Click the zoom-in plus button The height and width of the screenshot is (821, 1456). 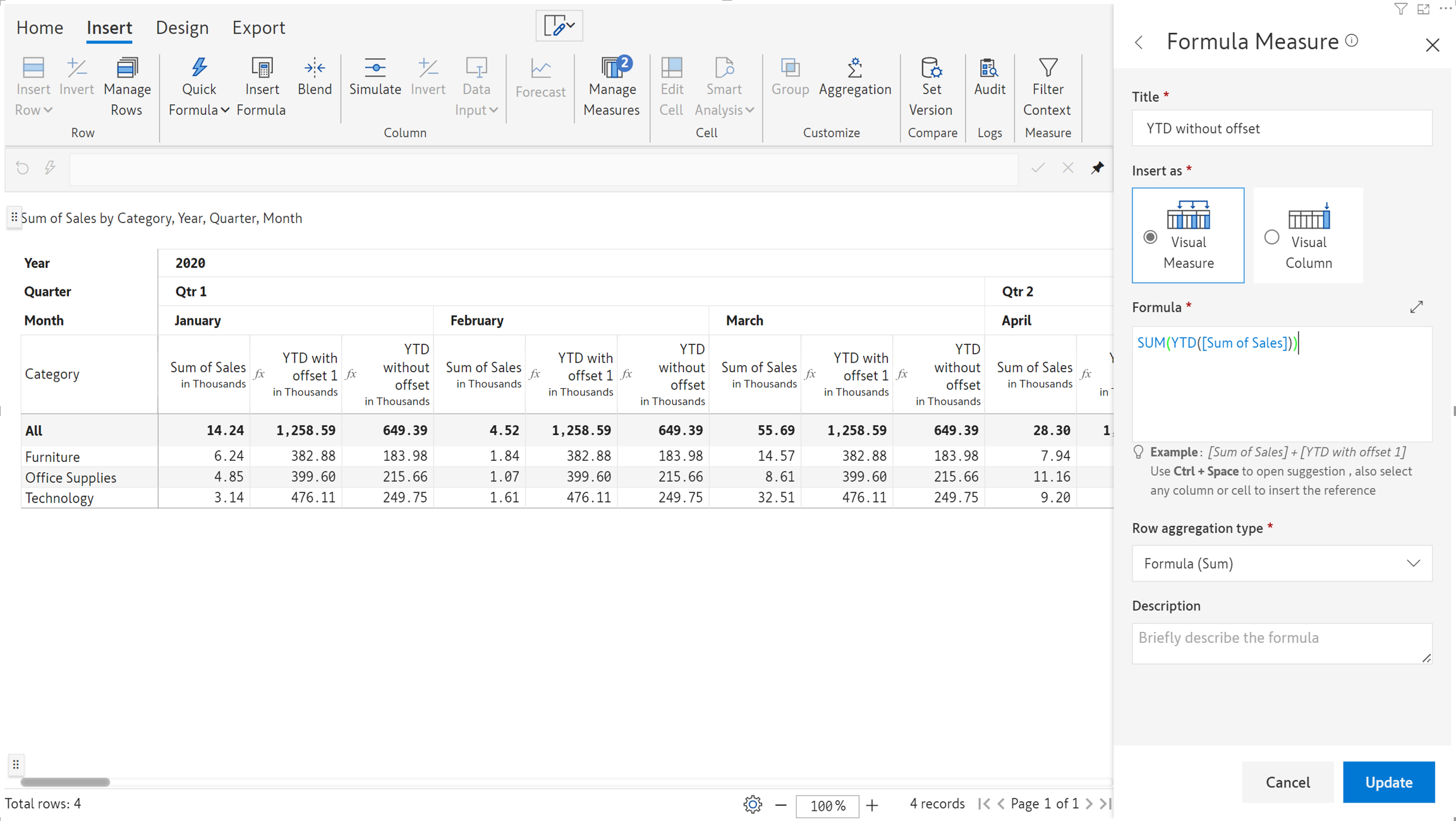pos(872,805)
